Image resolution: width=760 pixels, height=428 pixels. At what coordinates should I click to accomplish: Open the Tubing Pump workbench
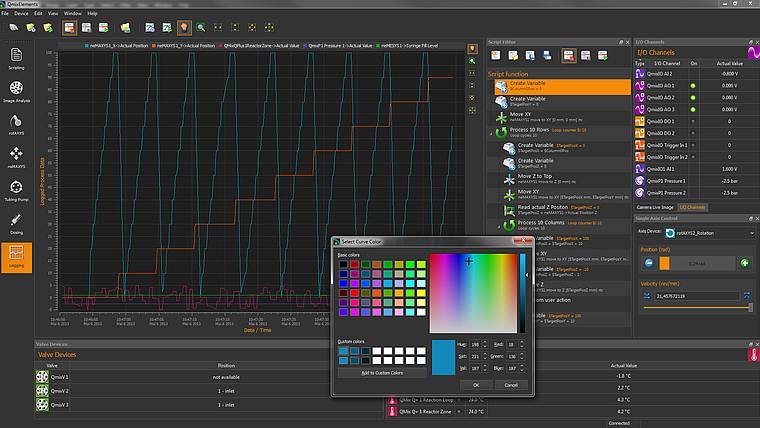point(16,190)
